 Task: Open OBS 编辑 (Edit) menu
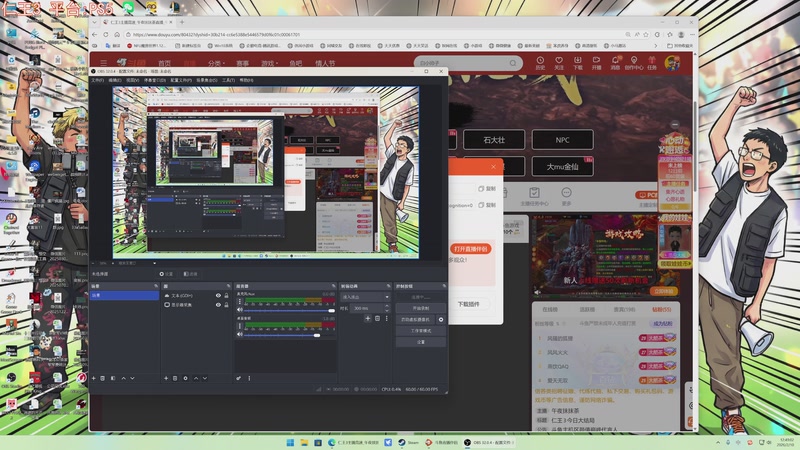pyautogui.click(x=115, y=80)
